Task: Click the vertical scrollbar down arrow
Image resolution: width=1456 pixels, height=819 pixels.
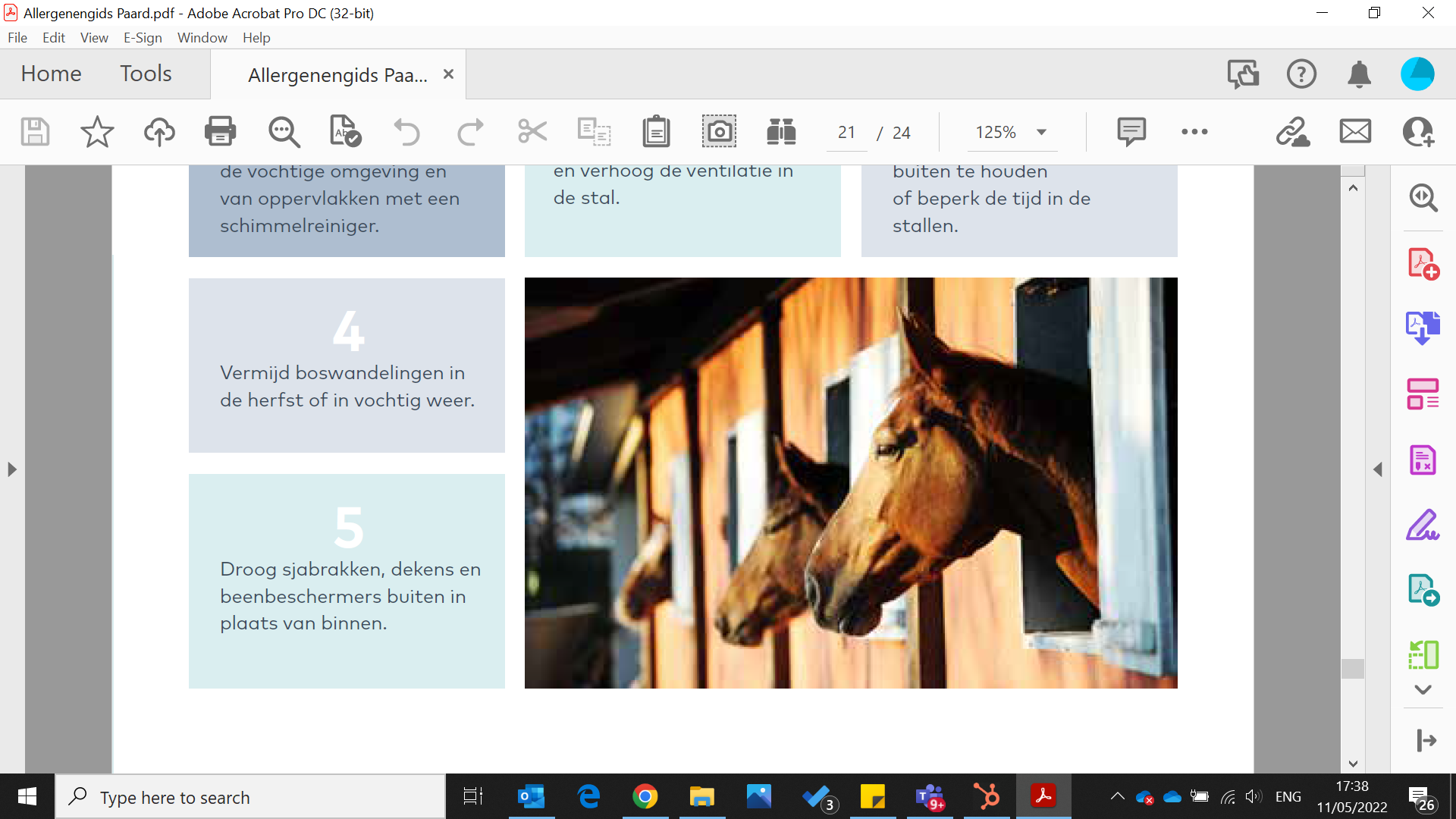Action: coord(1353,764)
